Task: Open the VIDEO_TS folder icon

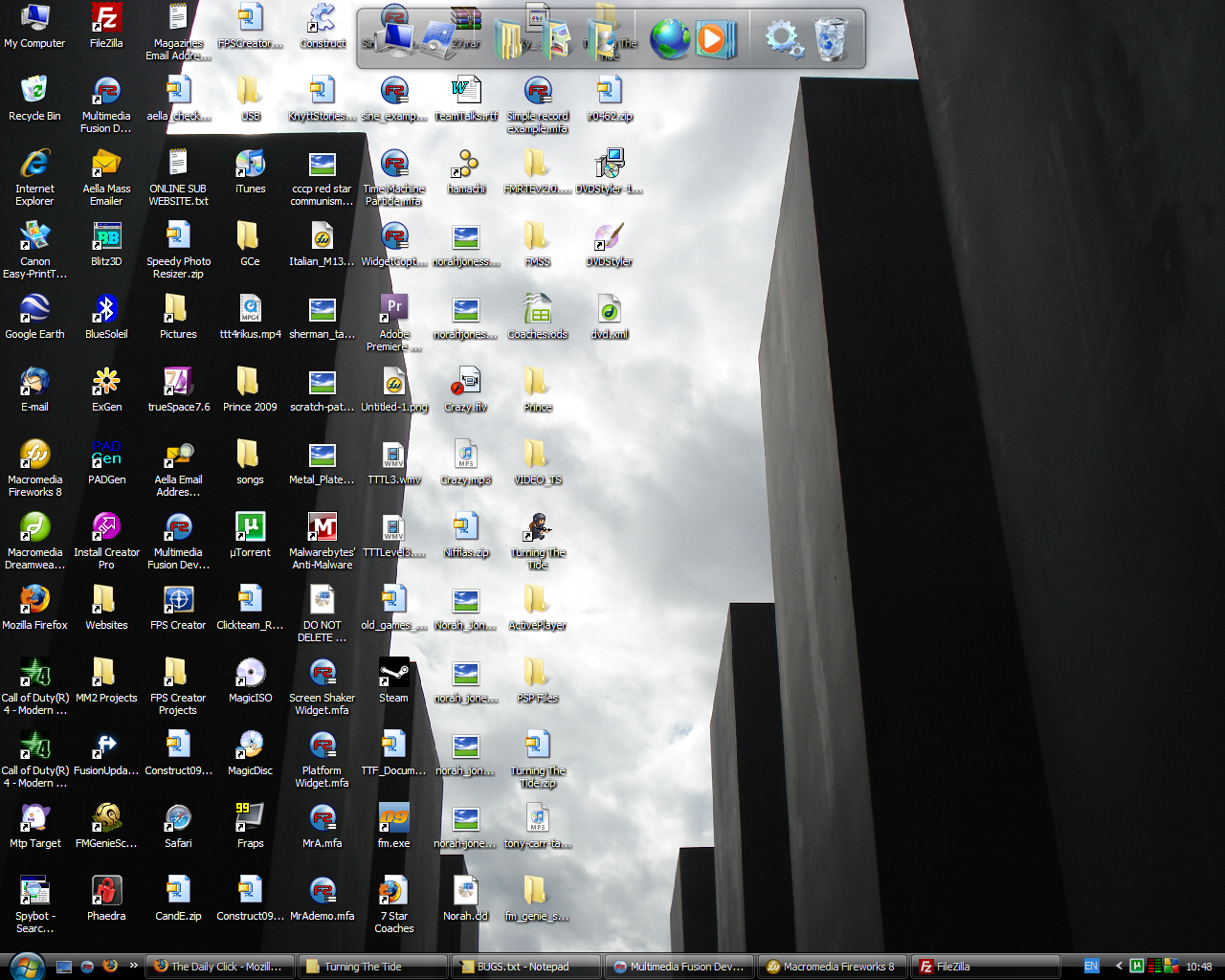Action: [x=538, y=462]
